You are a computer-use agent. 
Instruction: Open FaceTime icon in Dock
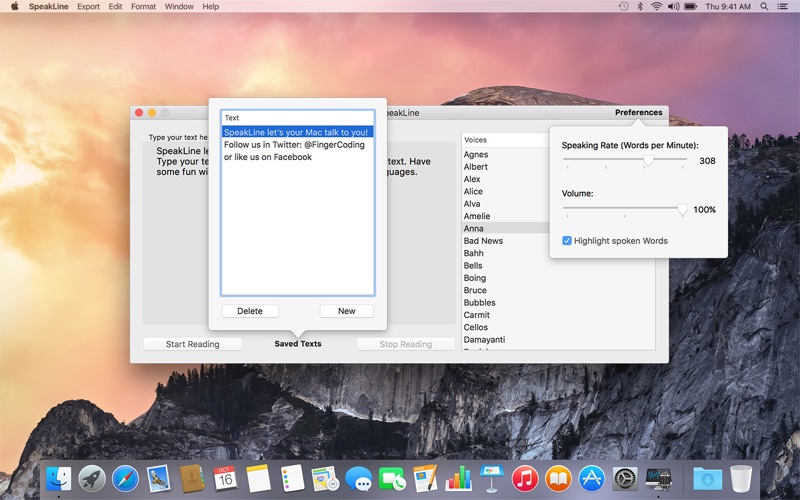392,479
